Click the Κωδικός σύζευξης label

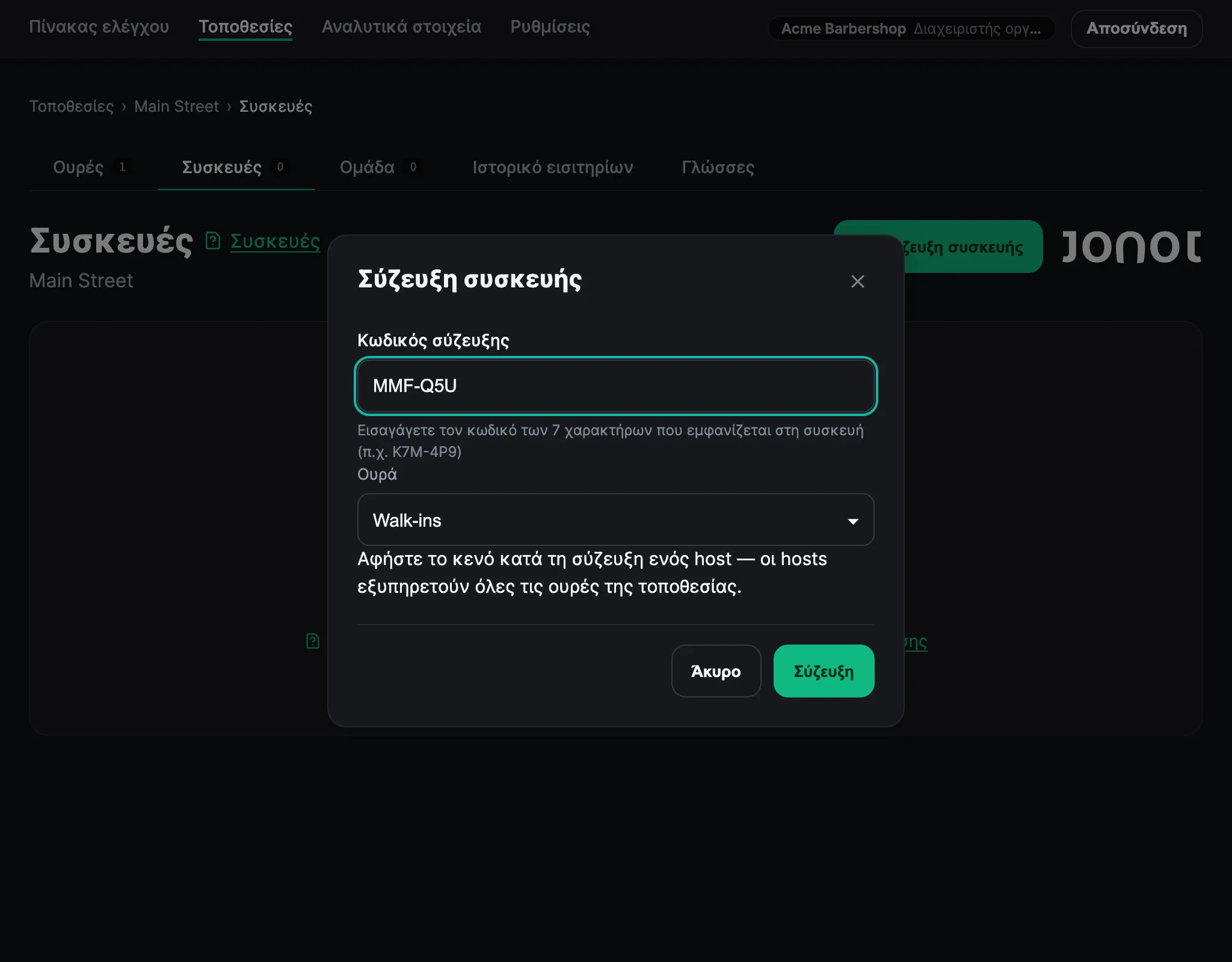[x=433, y=340]
